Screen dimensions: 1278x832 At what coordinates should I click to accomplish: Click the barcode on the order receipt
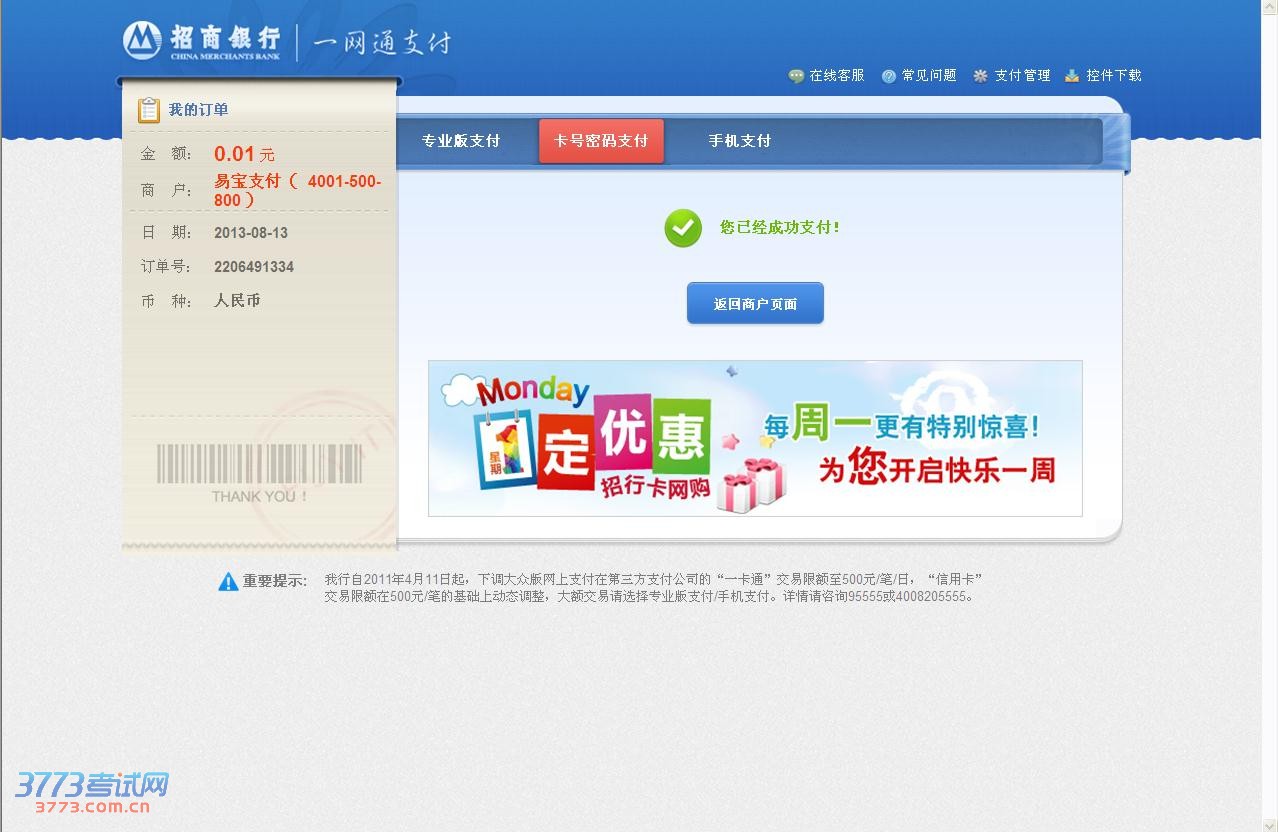pyautogui.click(x=259, y=464)
